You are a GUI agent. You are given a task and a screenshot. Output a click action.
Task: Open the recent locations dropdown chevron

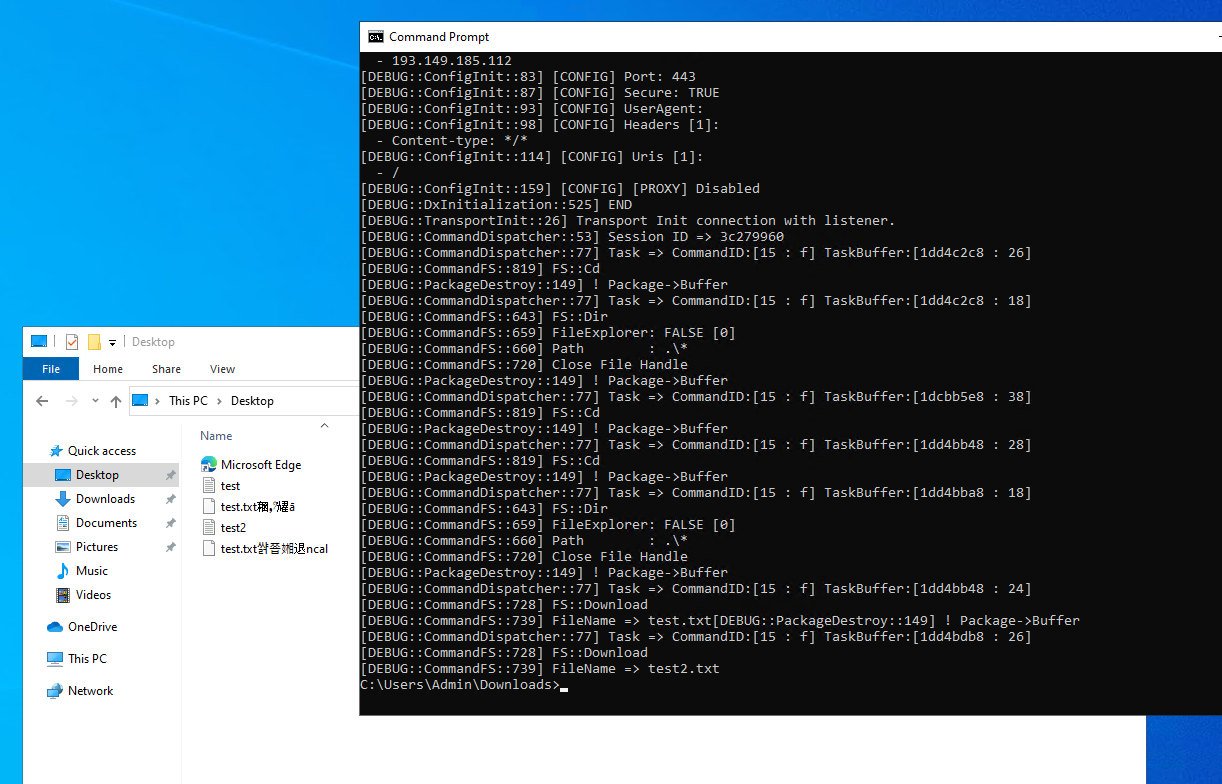click(x=95, y=400)
